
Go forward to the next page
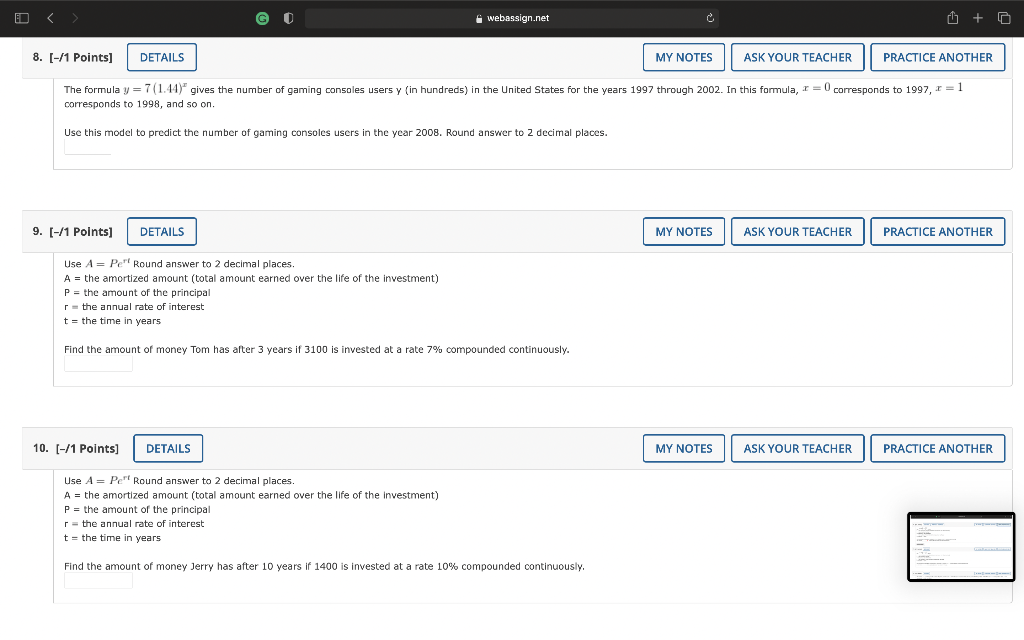pyautogui.click(x=75, y=17)
